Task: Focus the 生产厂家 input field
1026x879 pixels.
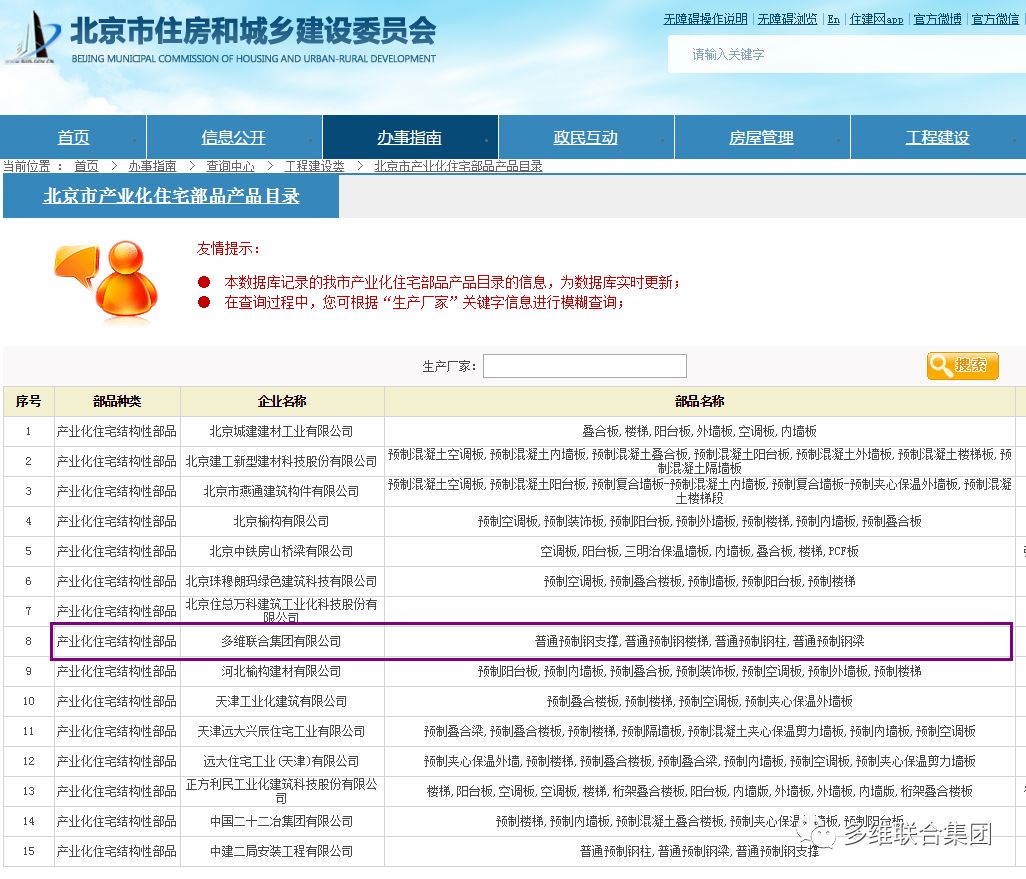Action: pyautogui.click(x=584, y=366)
